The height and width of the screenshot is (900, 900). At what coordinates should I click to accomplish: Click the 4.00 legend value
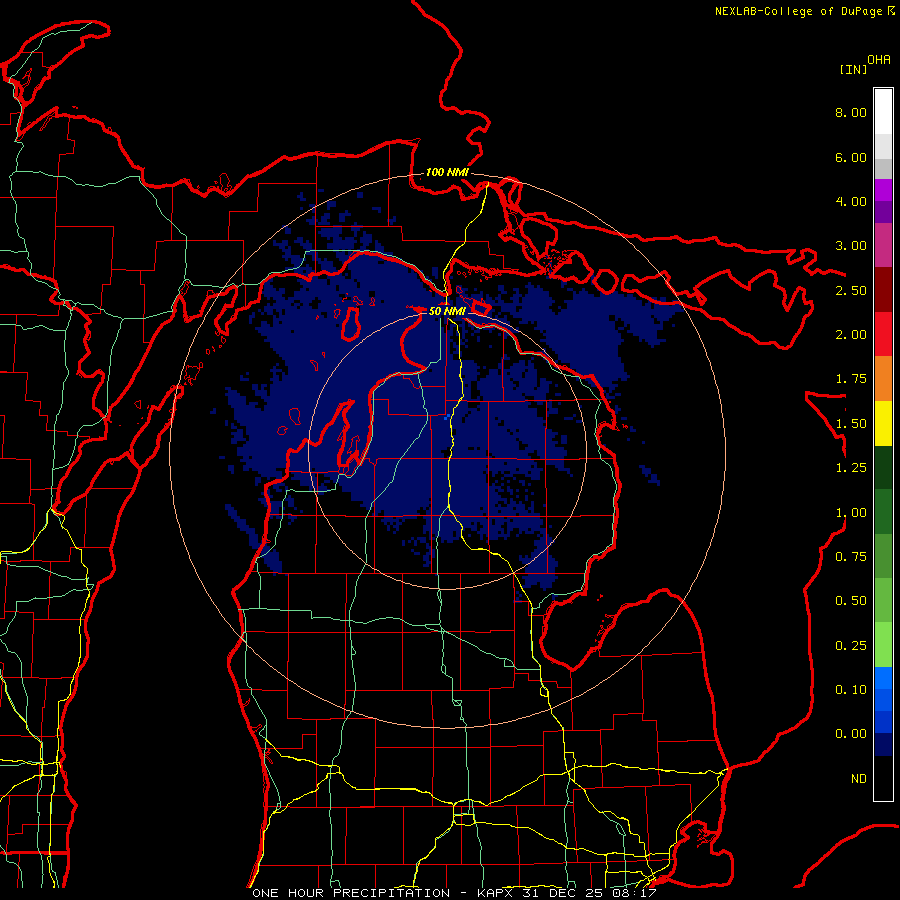[x=851, y=201]
